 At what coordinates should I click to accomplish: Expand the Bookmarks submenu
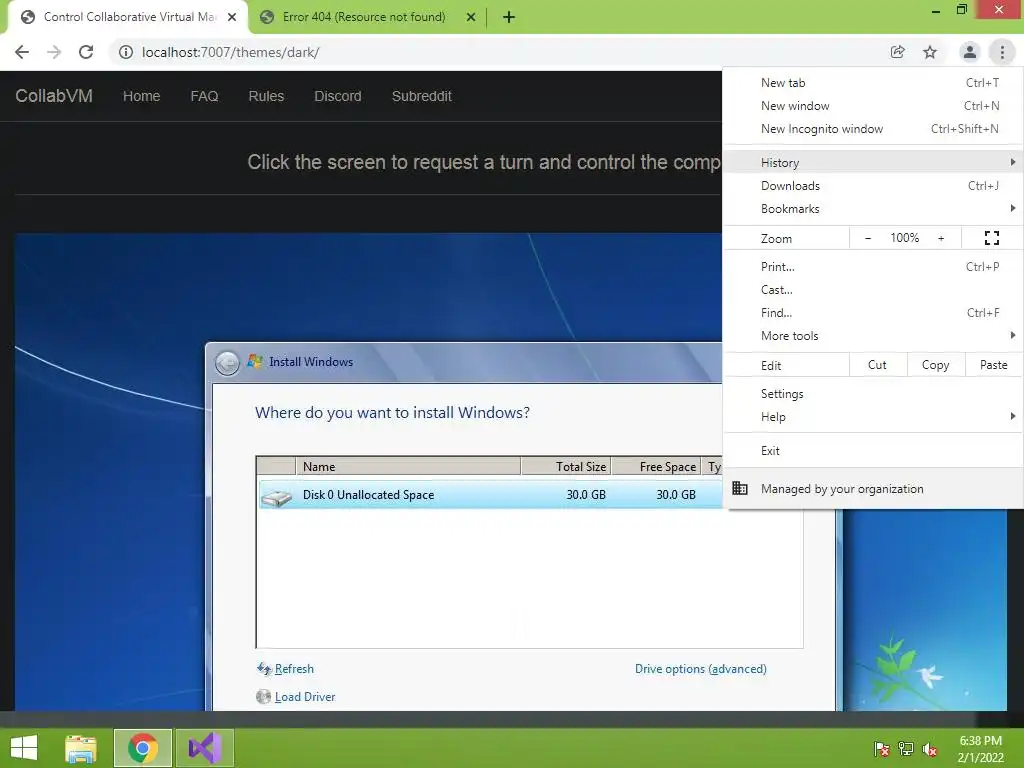coord(873,208)
